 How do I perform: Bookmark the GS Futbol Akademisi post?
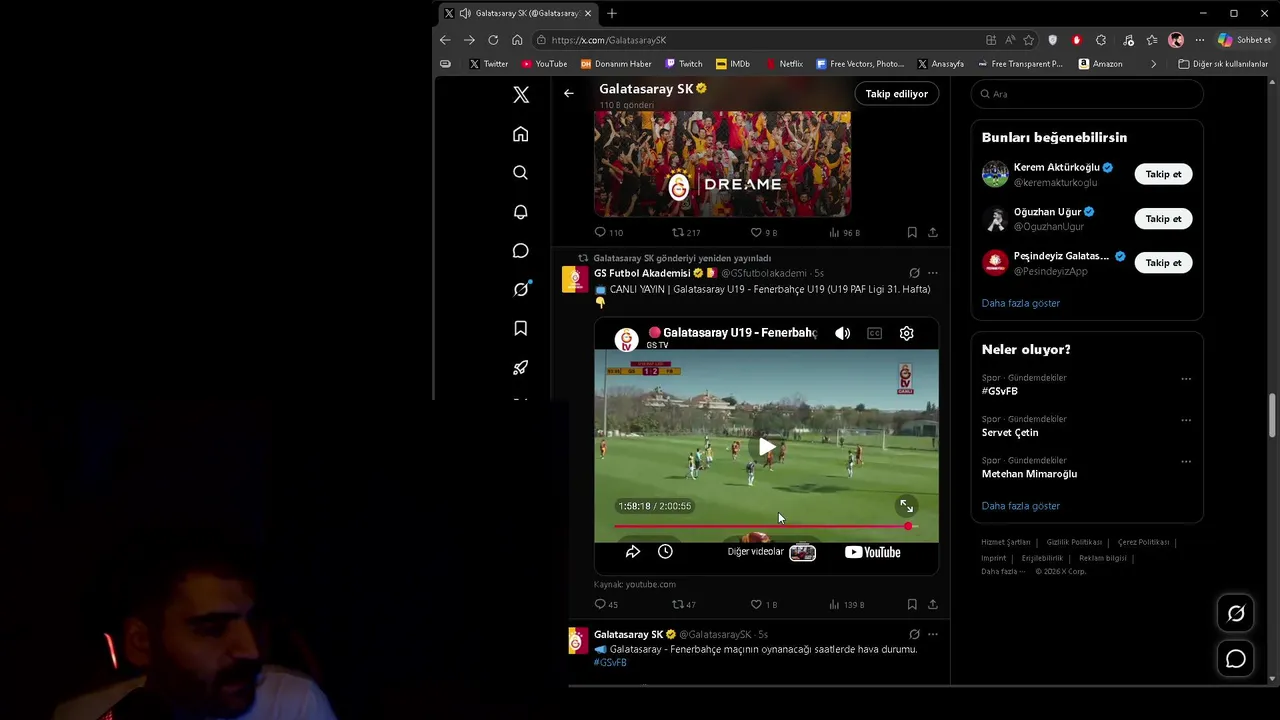(x=912, y=604)
